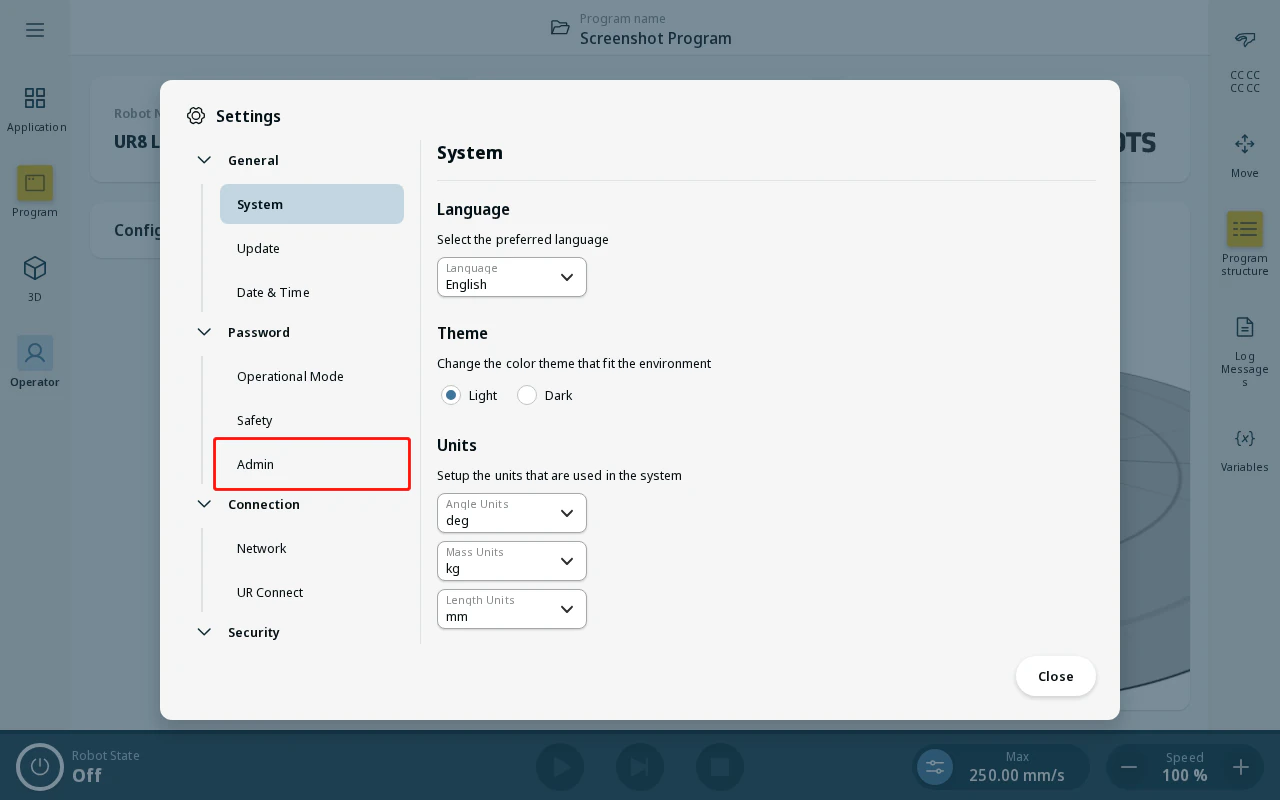Collapse the General section chevron

204,160
